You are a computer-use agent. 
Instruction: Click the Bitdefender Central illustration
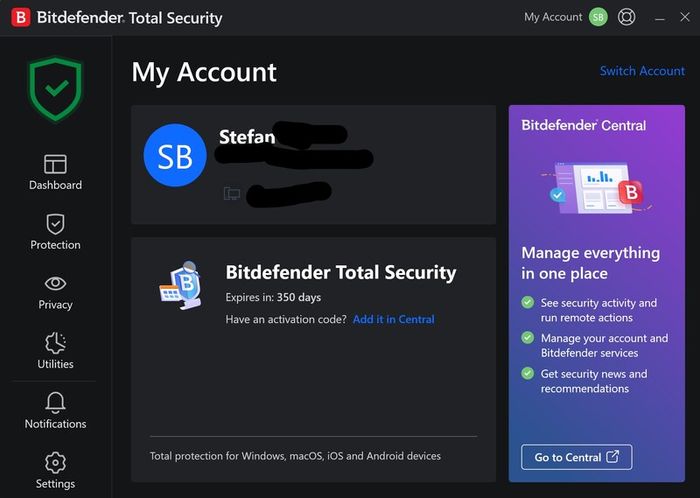pos(596,188)
